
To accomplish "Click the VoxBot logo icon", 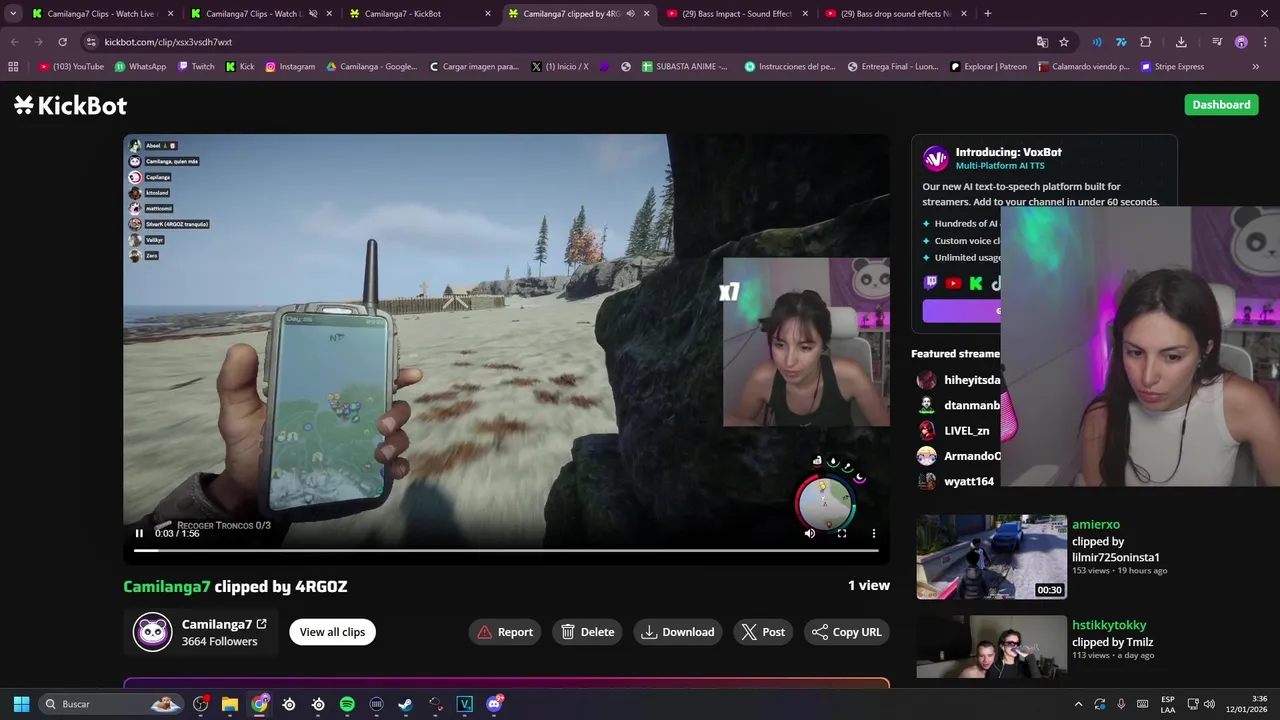I will [936, 158].
